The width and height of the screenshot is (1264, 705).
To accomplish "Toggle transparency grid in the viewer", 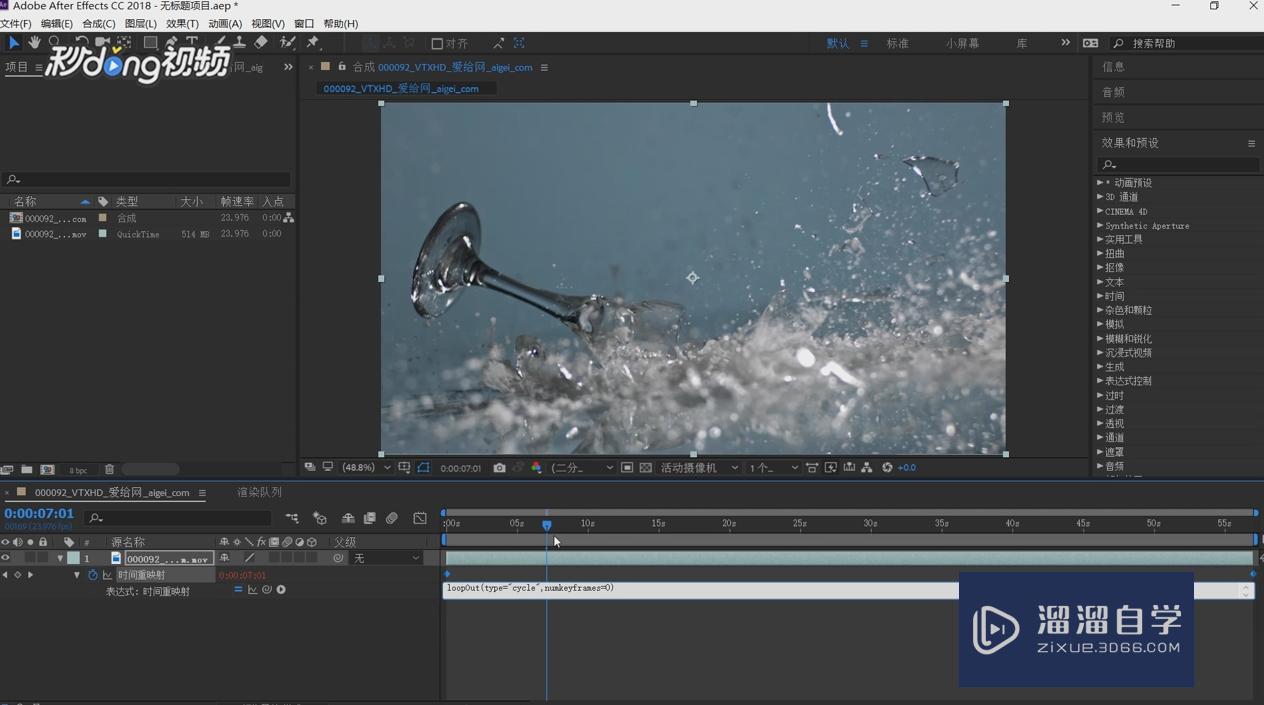I will point(646,468).
